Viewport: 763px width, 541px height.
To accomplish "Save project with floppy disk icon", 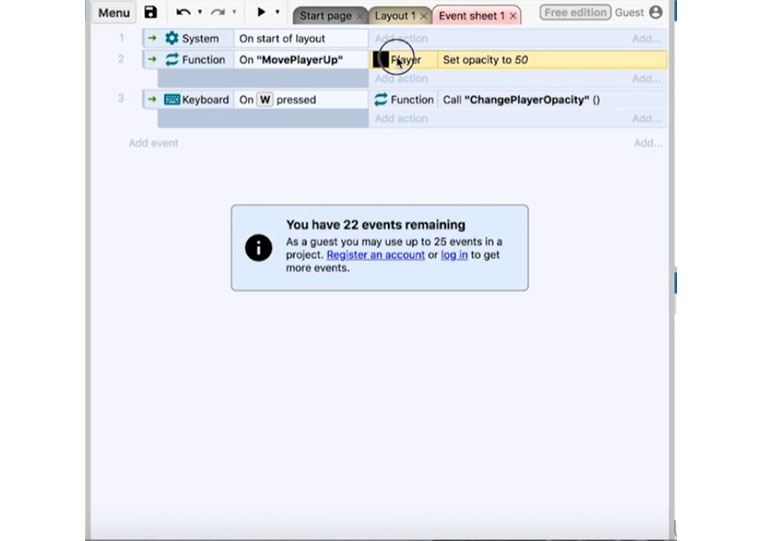I will [x=150, y=12].
